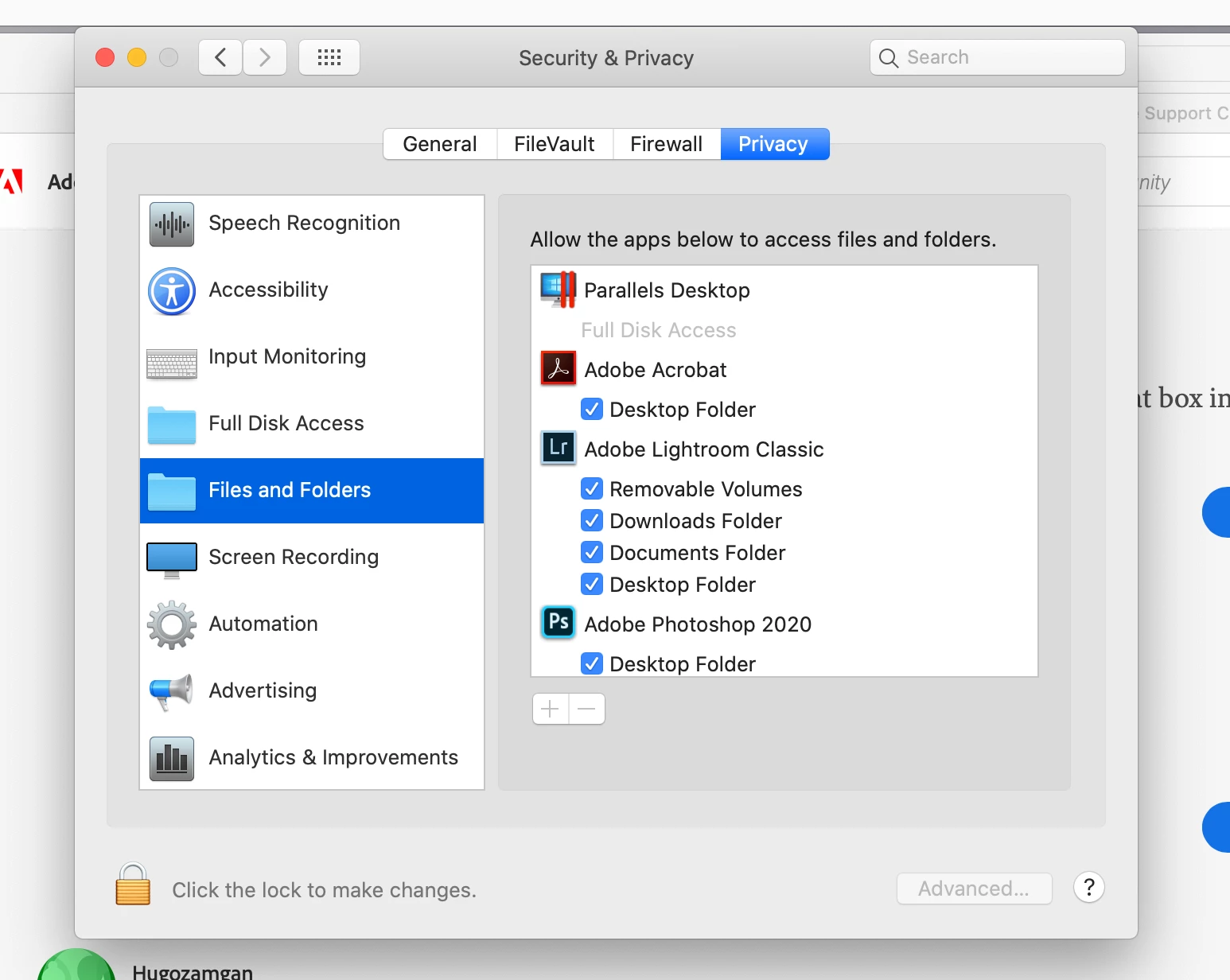Click the magnifying glass search icon
The width and height of the screenshot is (1230, 980).
(x=889, y=58)
